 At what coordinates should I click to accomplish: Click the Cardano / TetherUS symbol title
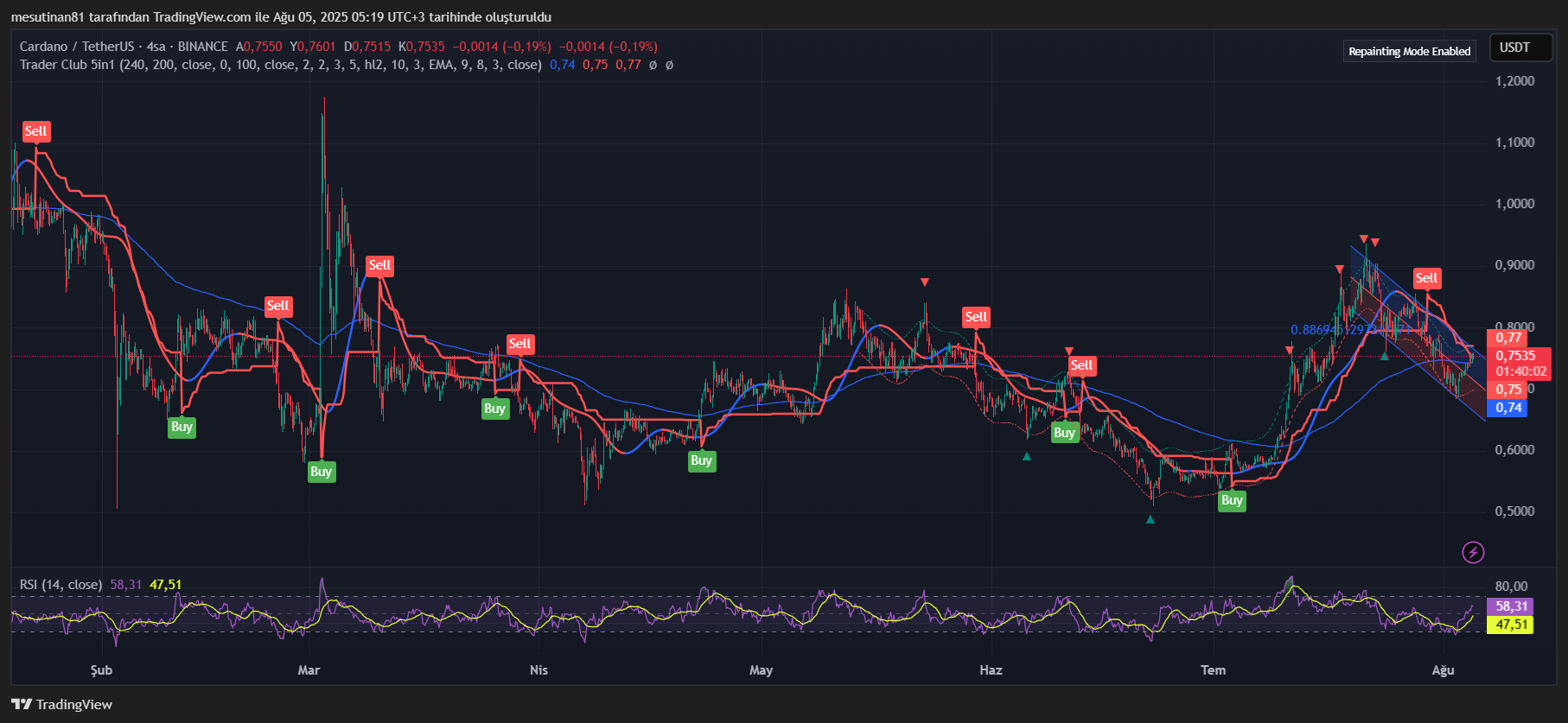point(77,47)
